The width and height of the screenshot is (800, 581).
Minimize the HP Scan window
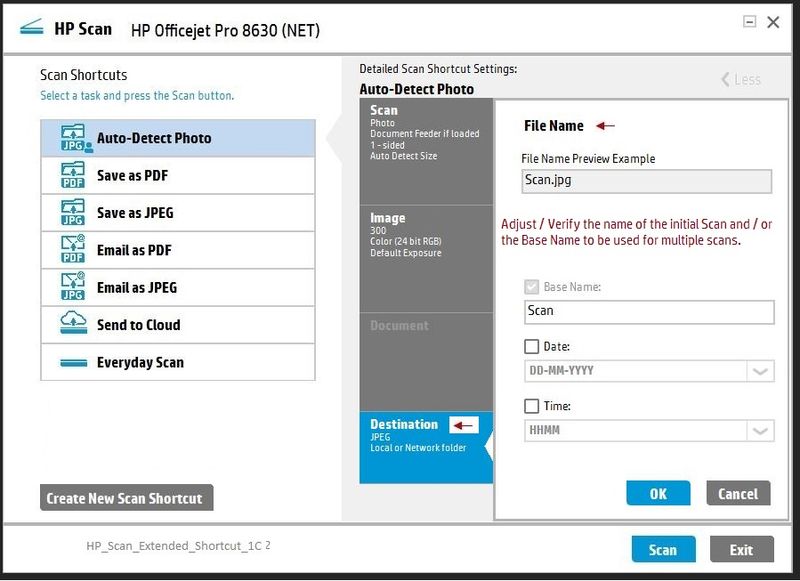tap(749, 21)
